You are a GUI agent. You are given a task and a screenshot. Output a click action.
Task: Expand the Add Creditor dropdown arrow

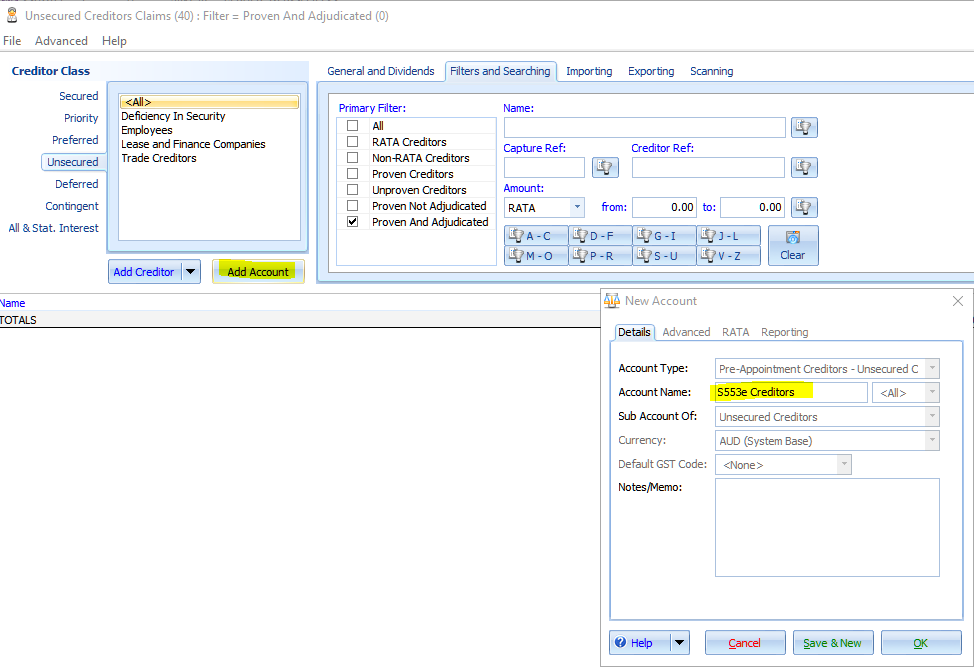point(191,272)
